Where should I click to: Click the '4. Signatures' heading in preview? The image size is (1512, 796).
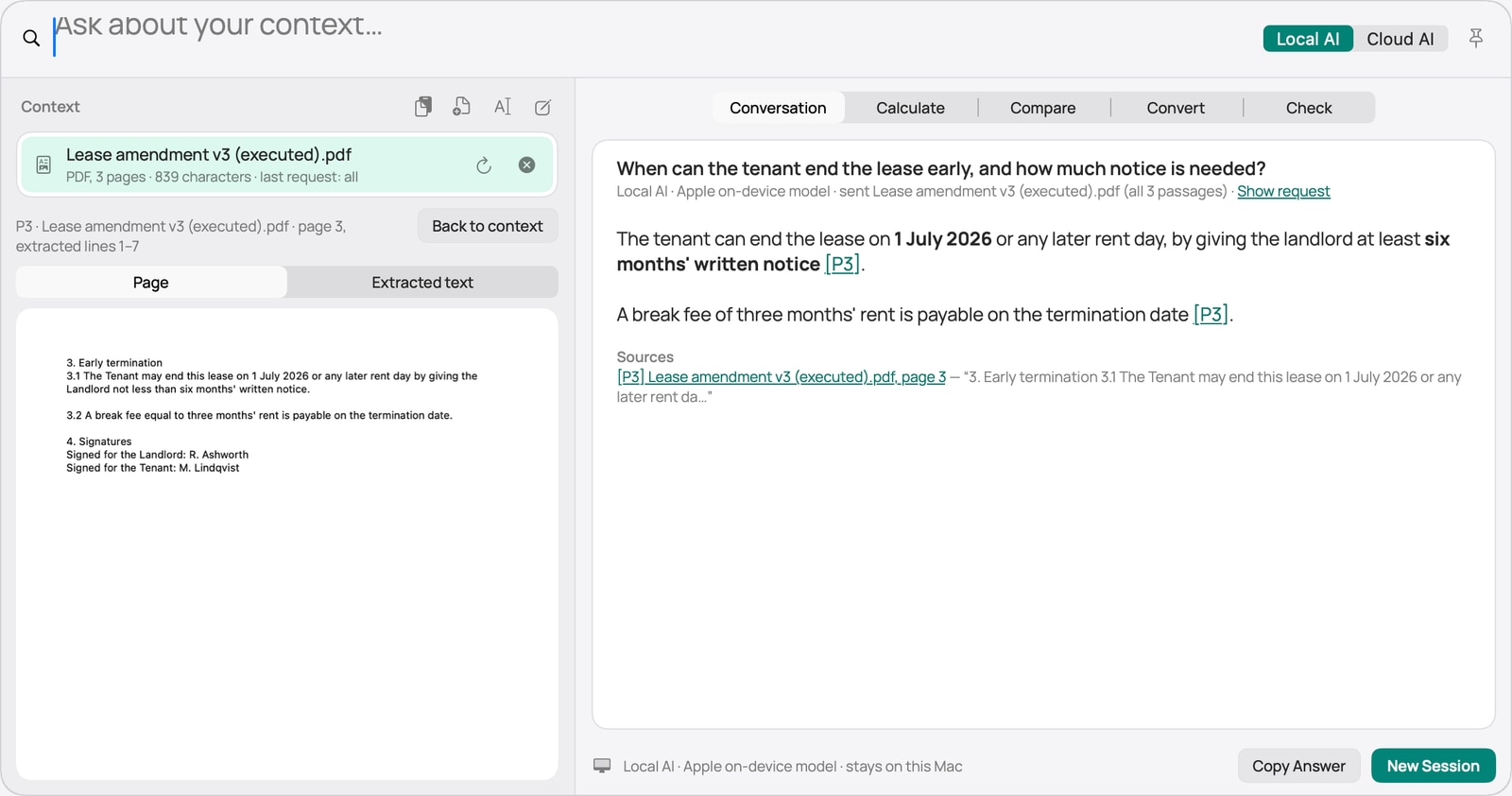click(99, 441)
